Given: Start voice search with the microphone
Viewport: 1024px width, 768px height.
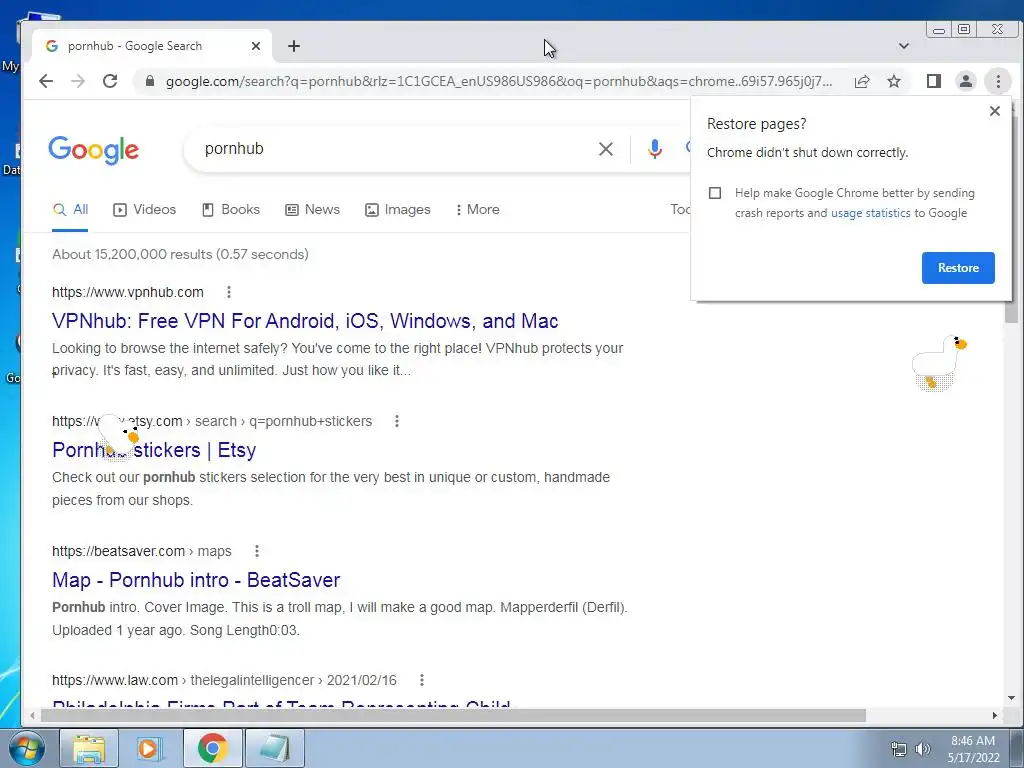Looking at the screenshot, I should coord(654,149).
